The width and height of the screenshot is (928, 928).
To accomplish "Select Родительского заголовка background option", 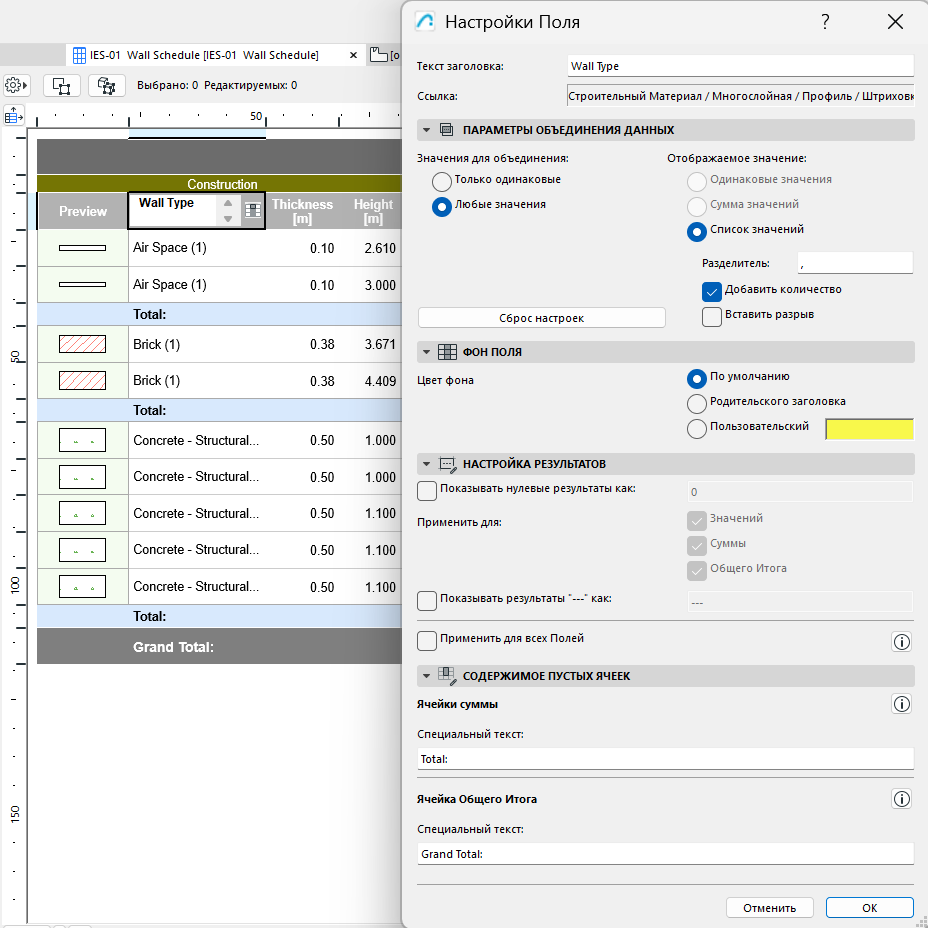I will pyautogui.click(x=697, y=404).
